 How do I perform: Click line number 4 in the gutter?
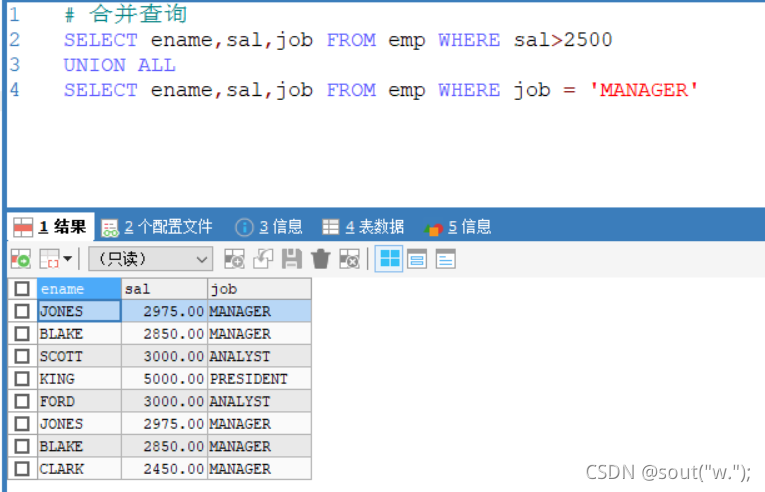point(15,90)
